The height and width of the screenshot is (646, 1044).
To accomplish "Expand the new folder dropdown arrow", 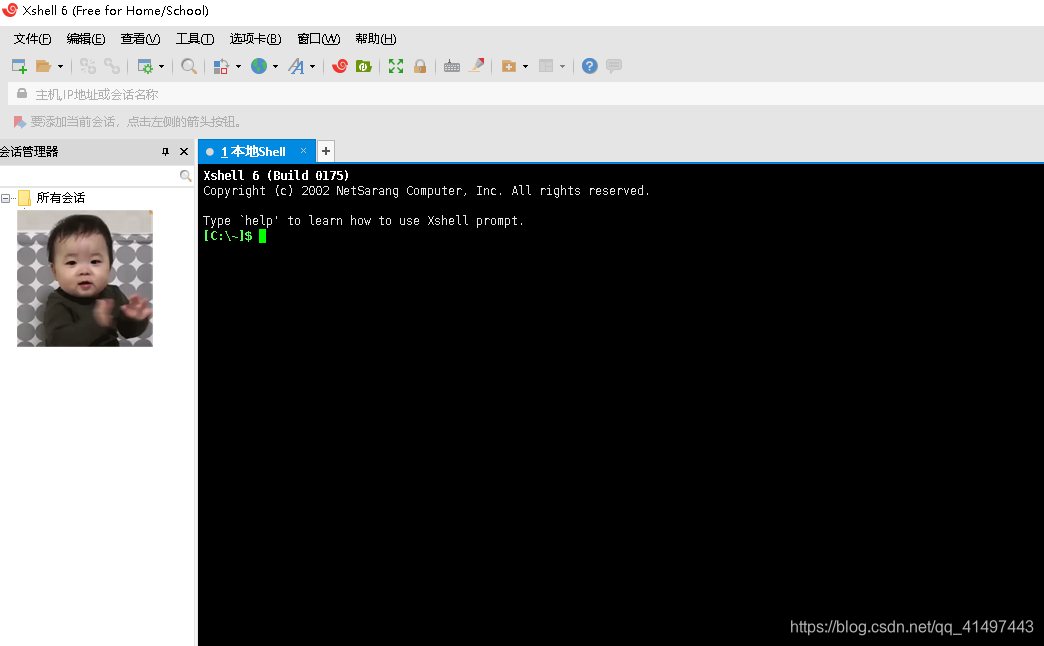I will 525,67.
